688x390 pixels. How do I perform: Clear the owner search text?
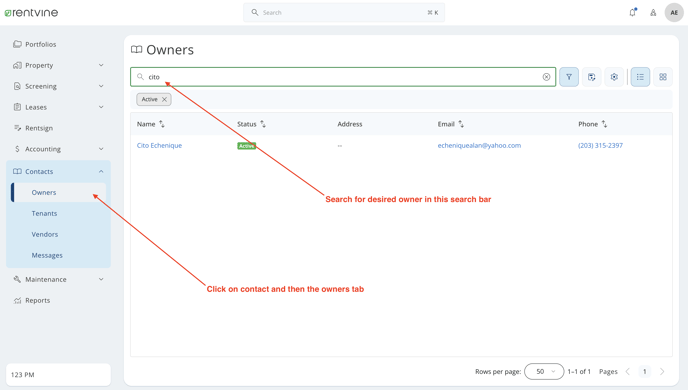click(x=546, y=77)
